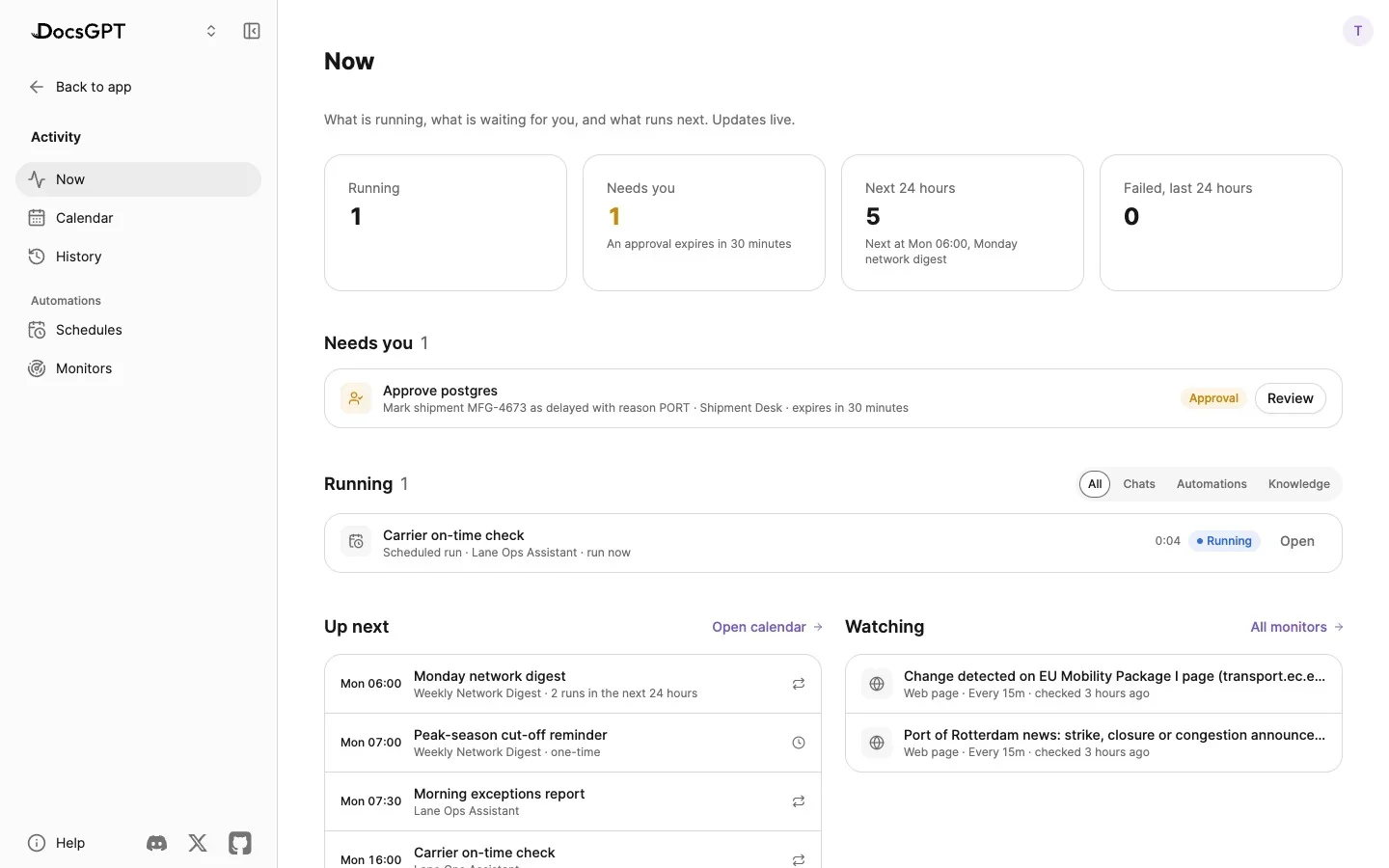Collapse the sidebar panel icon
Viewport: 1389px width, 868px height.
252,31
